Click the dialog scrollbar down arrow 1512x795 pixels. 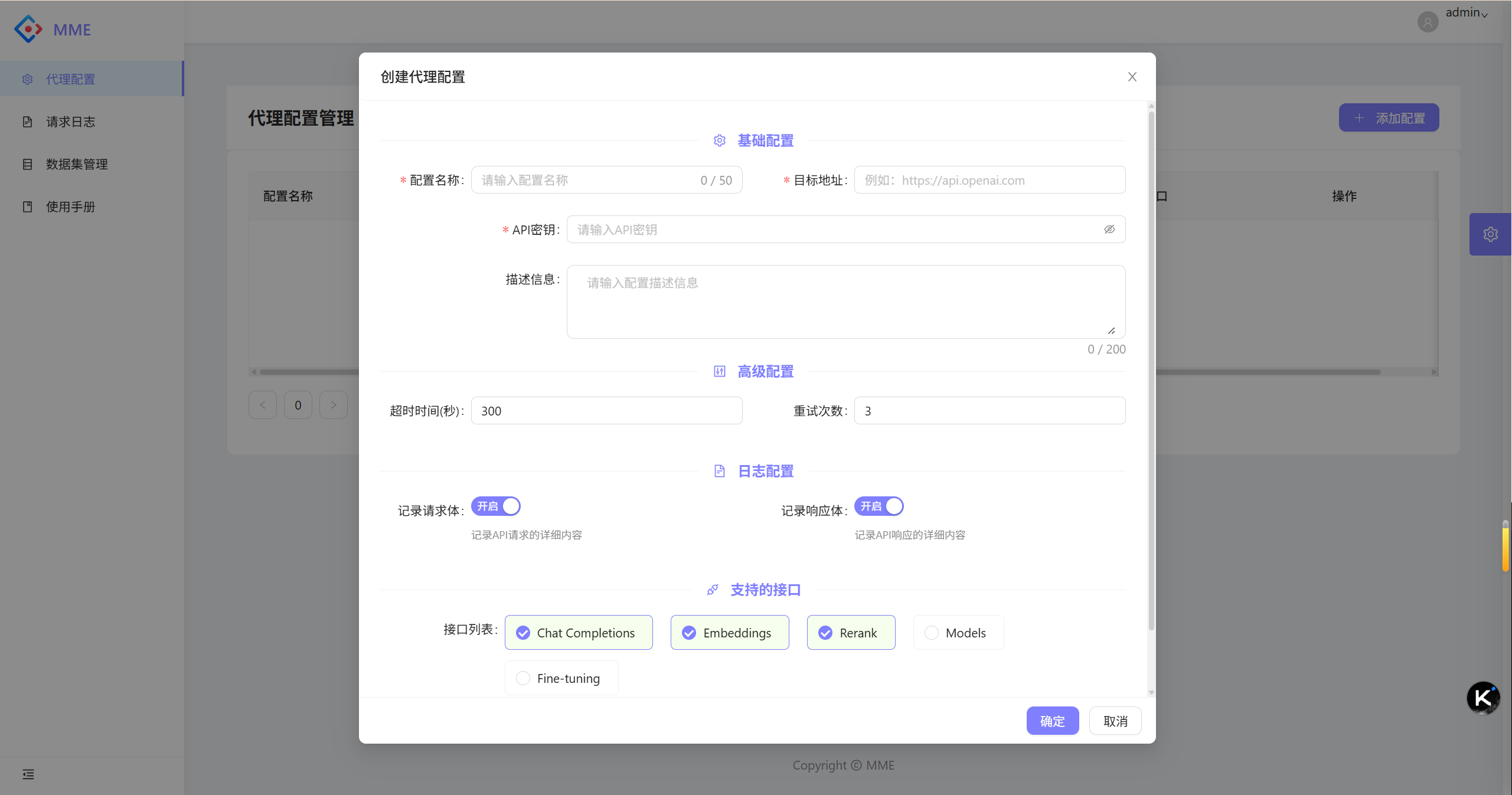pos(1151,692)
